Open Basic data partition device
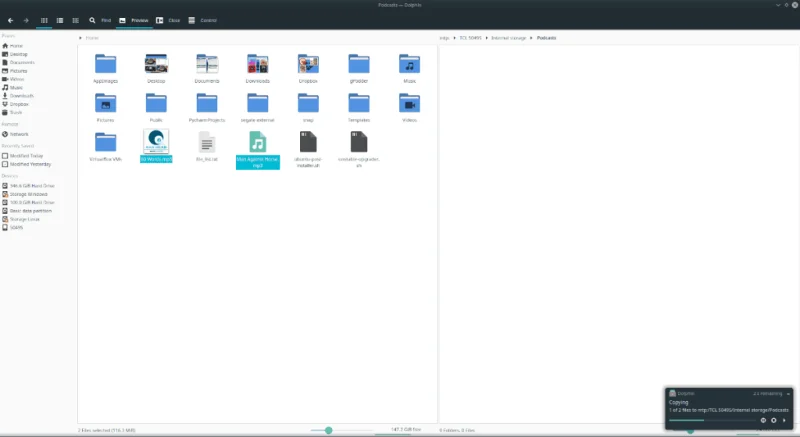 click(x=27, y=211)
